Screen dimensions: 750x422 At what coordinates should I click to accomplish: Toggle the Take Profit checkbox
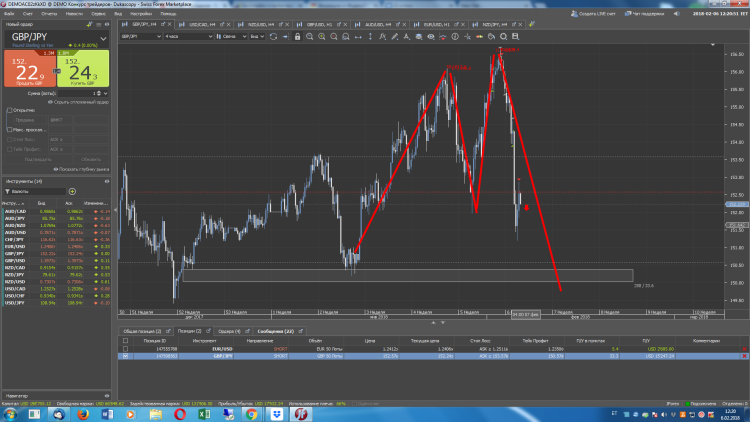(10, 149)
